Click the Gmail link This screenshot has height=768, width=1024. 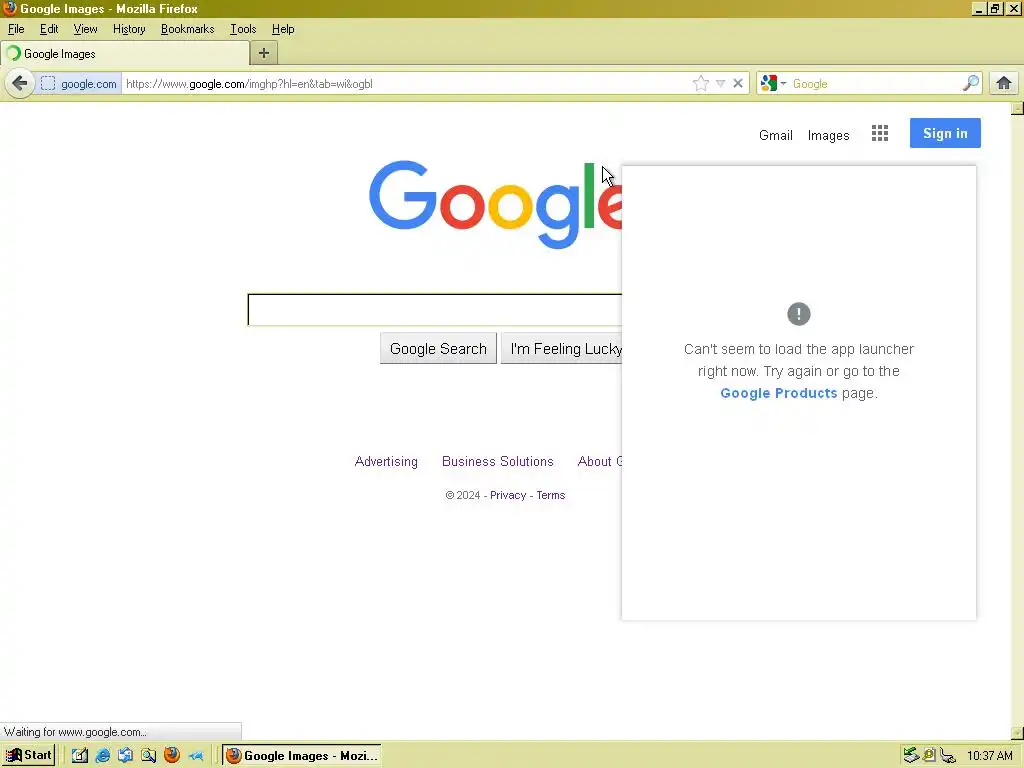pos(776,135)
